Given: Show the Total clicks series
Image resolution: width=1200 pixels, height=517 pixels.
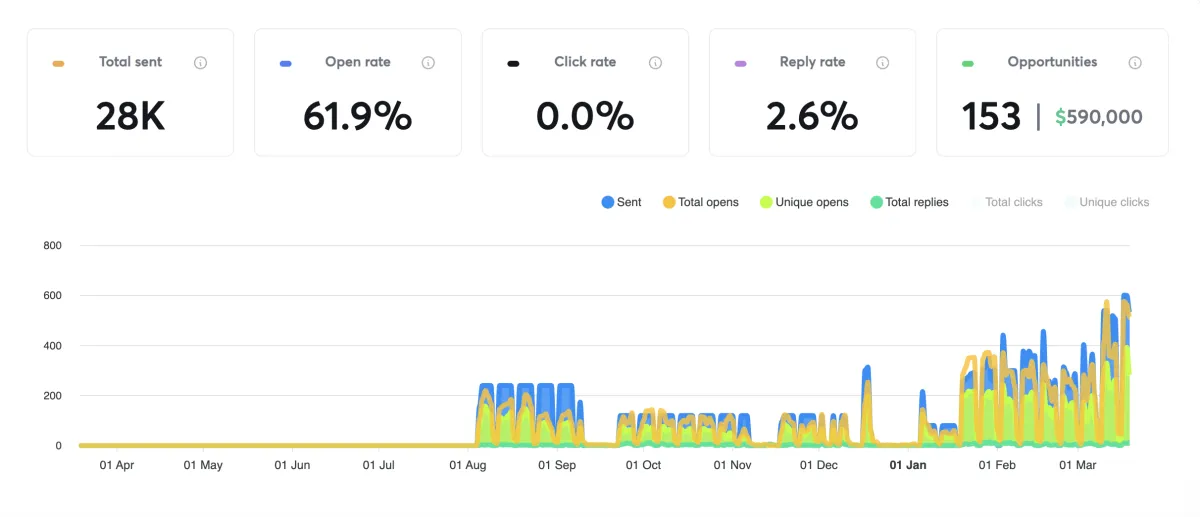Looking at the screenshot, I should [x=1005, y=202].
